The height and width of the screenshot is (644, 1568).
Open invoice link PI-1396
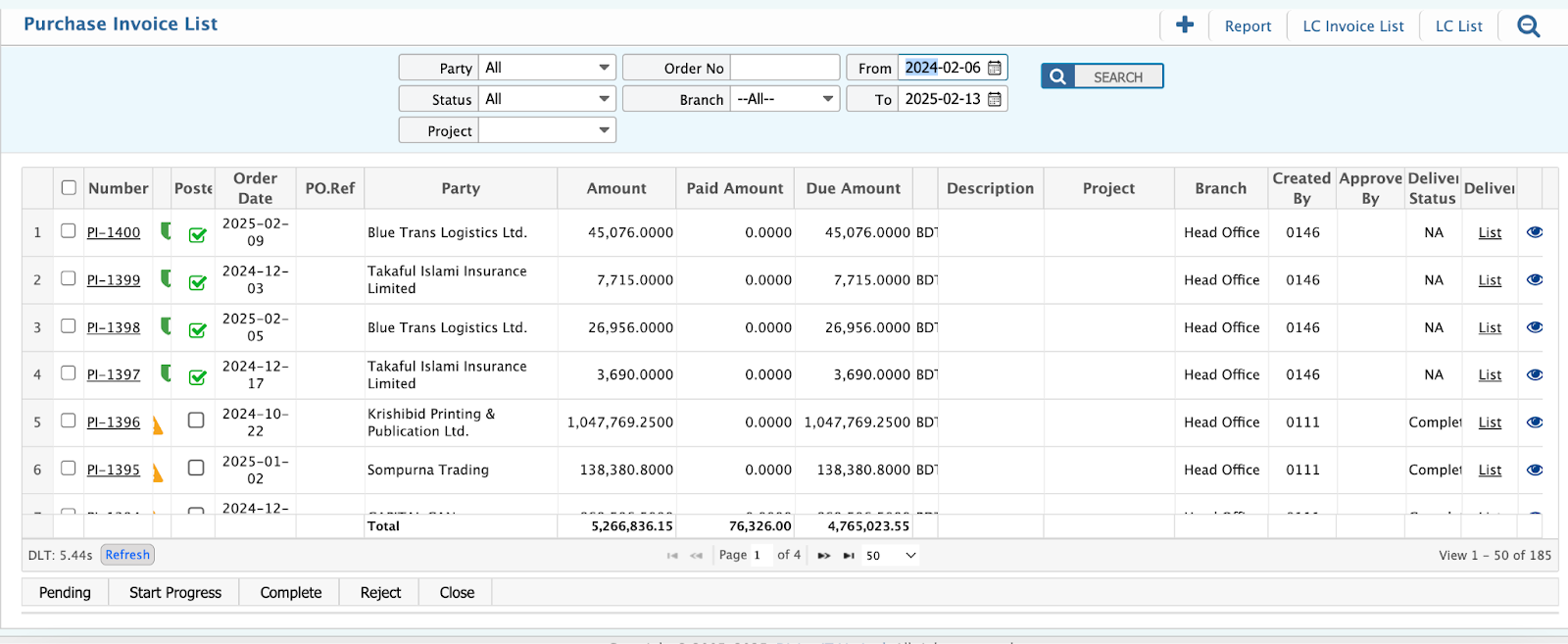(114, 422)
